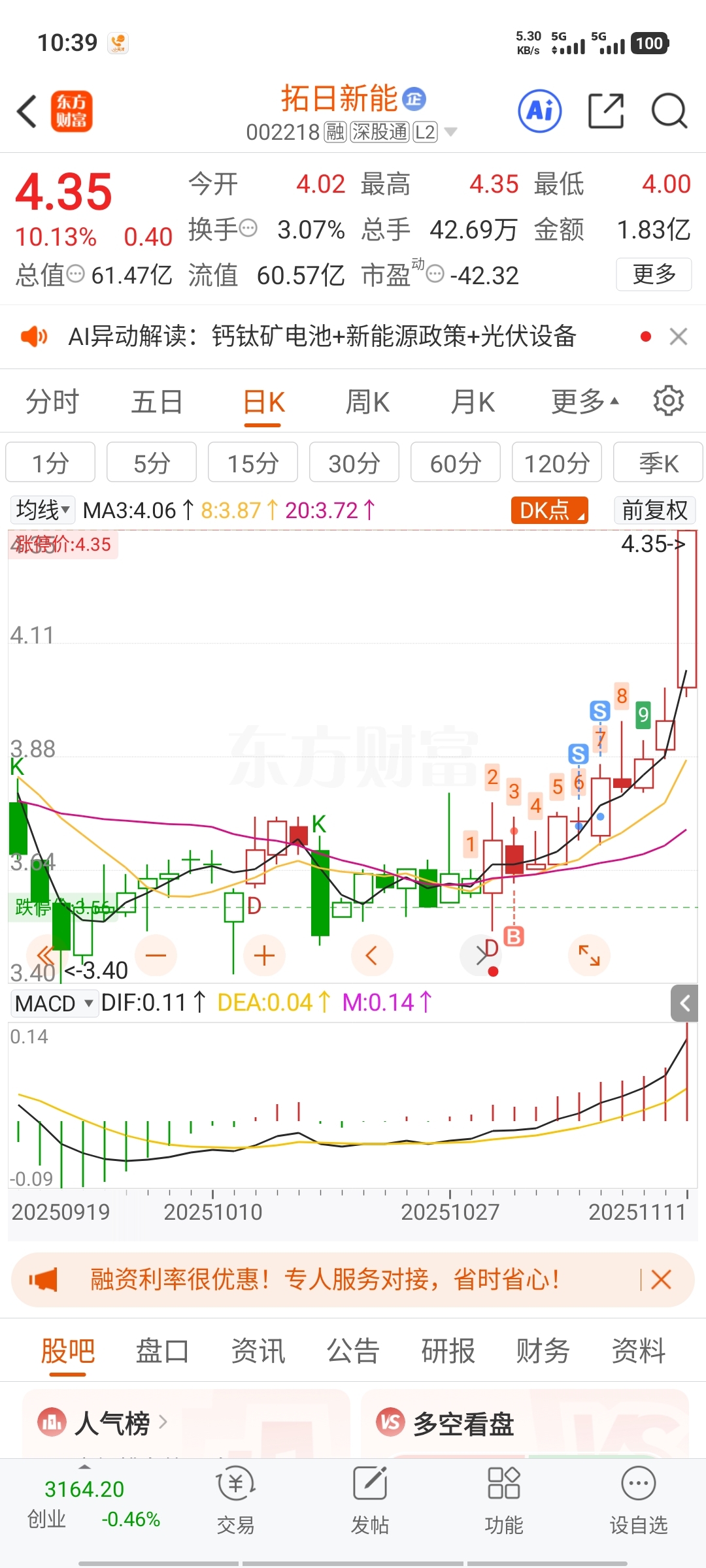Image resolution: width=706 pixels, height=1568 pixels.
Task: Open the search magnifier icon
Action: pos(669,111)
